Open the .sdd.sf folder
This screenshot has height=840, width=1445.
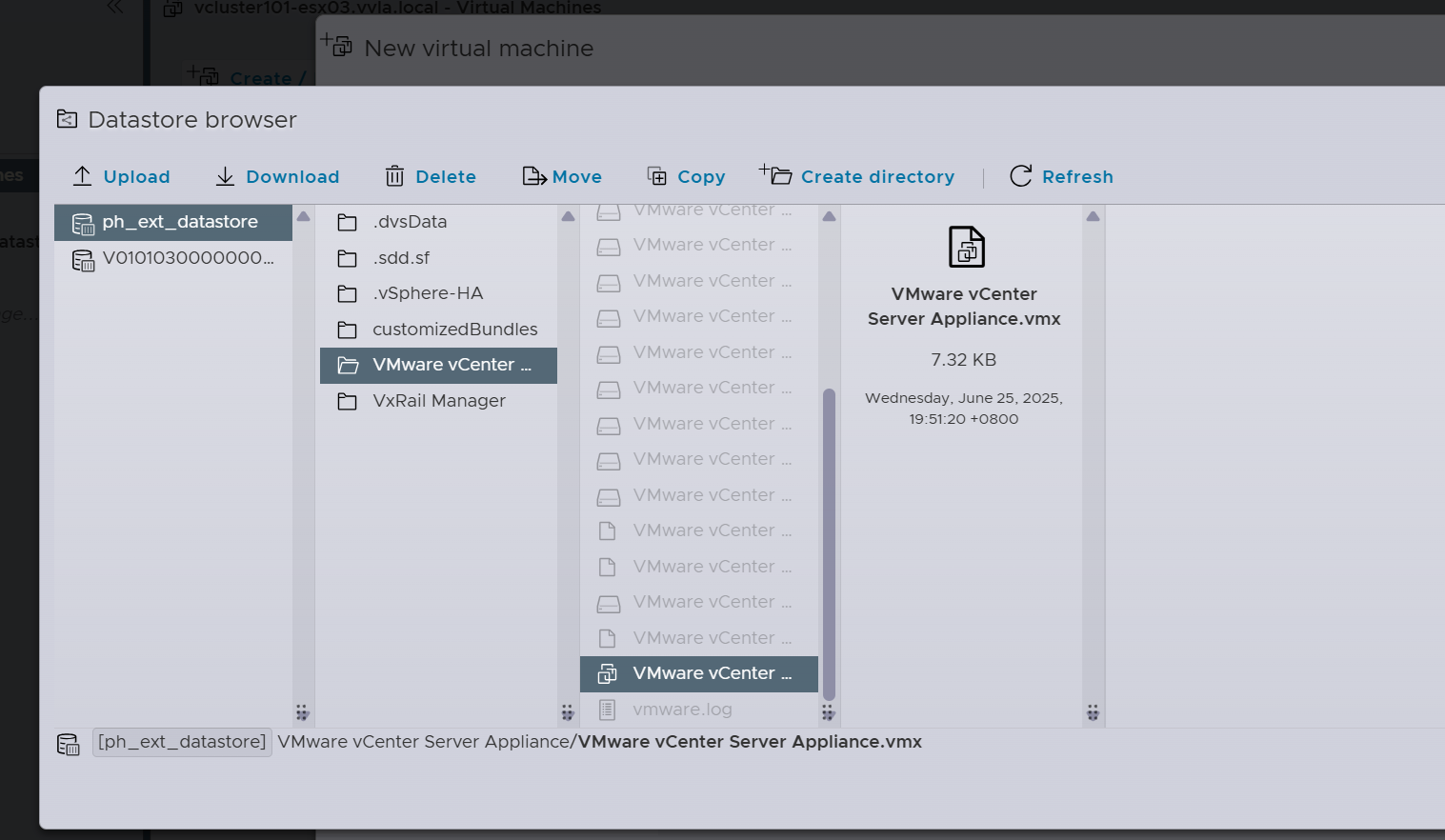(401, 258)
